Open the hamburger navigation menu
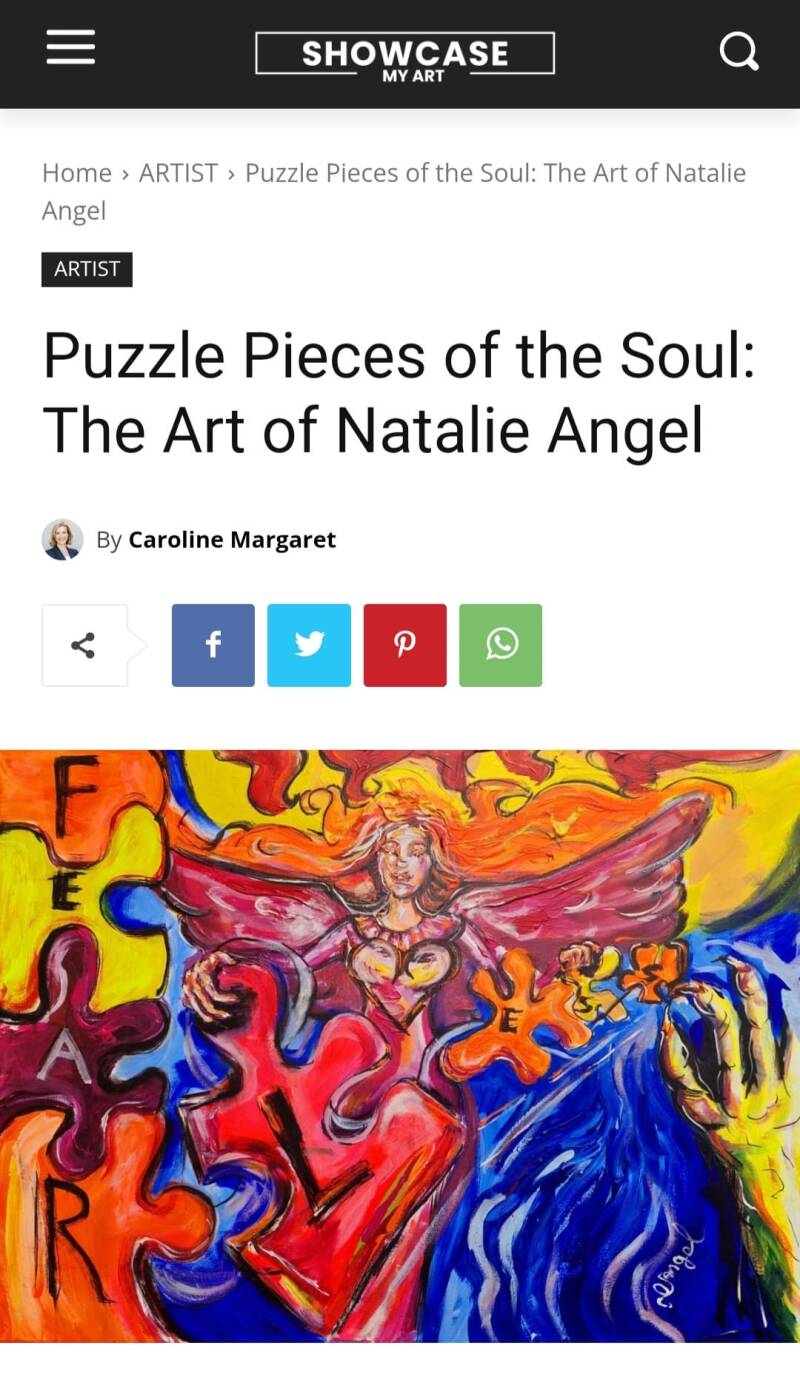 tap(70, 47)
